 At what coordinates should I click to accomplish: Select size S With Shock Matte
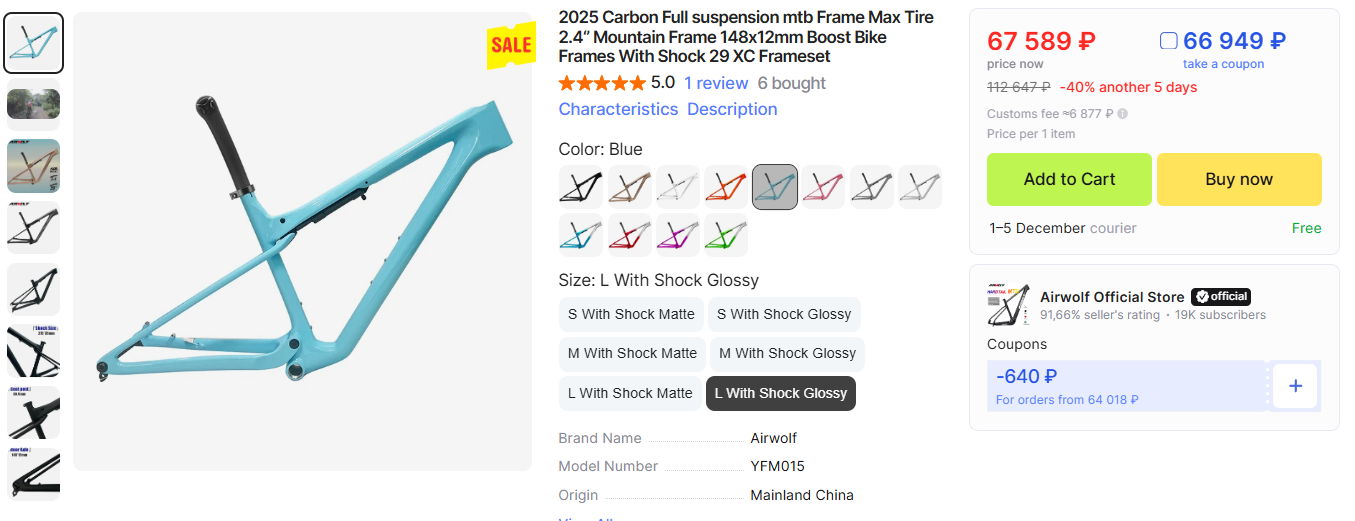point(631,314)
